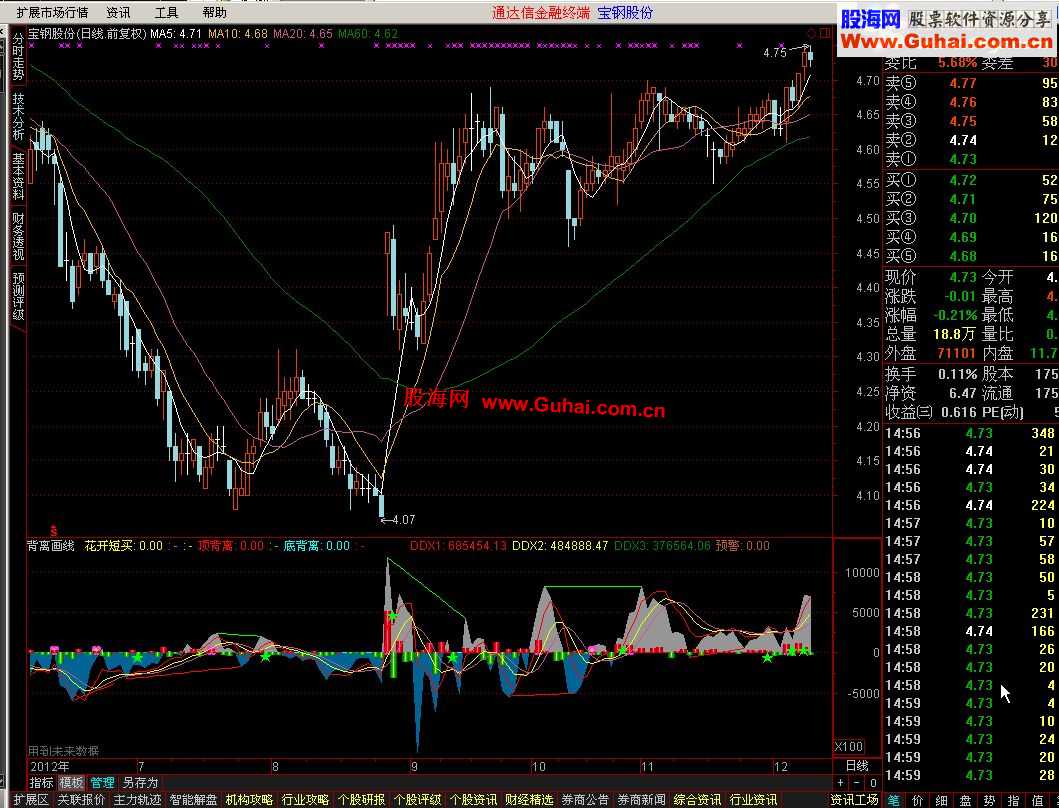Click the 现价 value 4.73
1059x808 pixels.
[x=963, y=277]
